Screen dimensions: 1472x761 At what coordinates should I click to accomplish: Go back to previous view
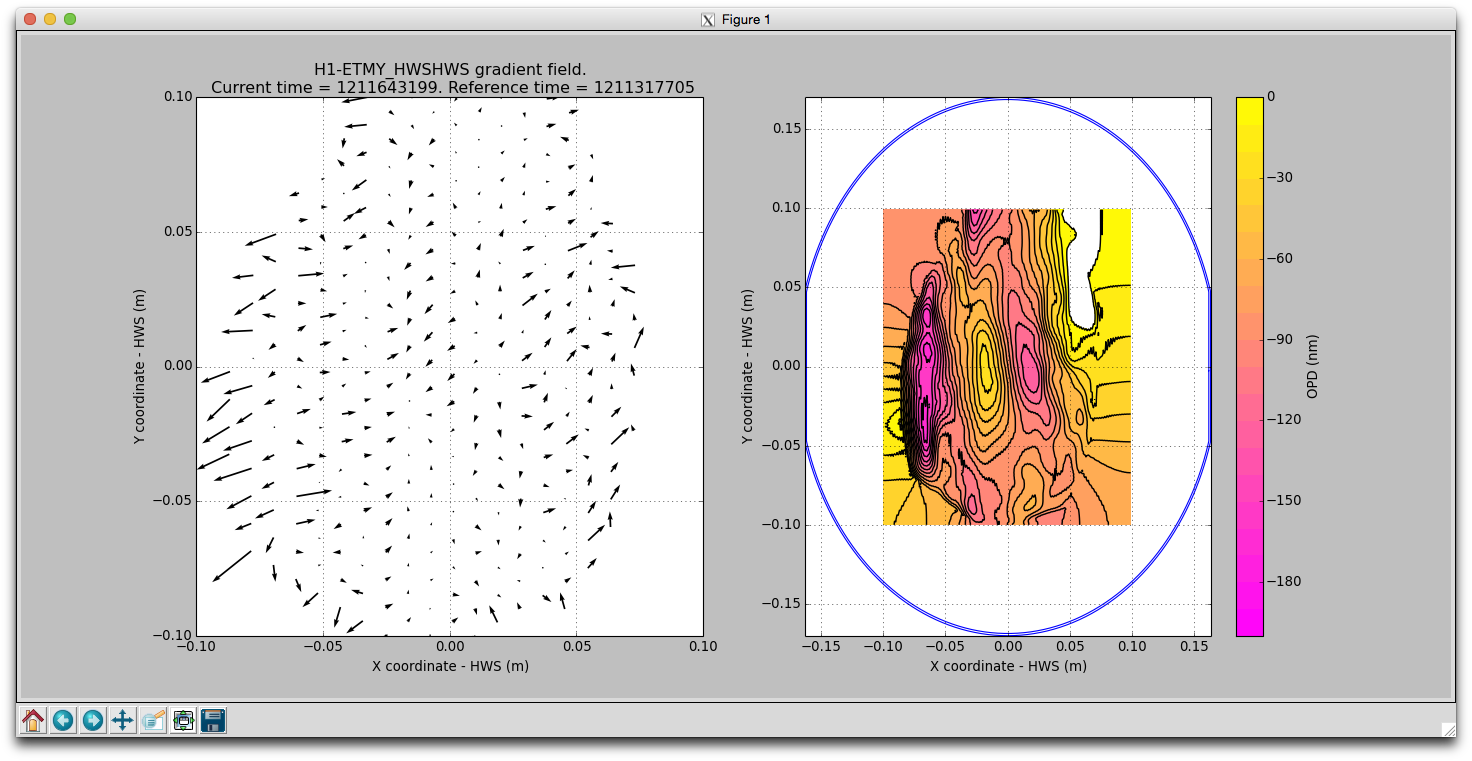point(63,720)
